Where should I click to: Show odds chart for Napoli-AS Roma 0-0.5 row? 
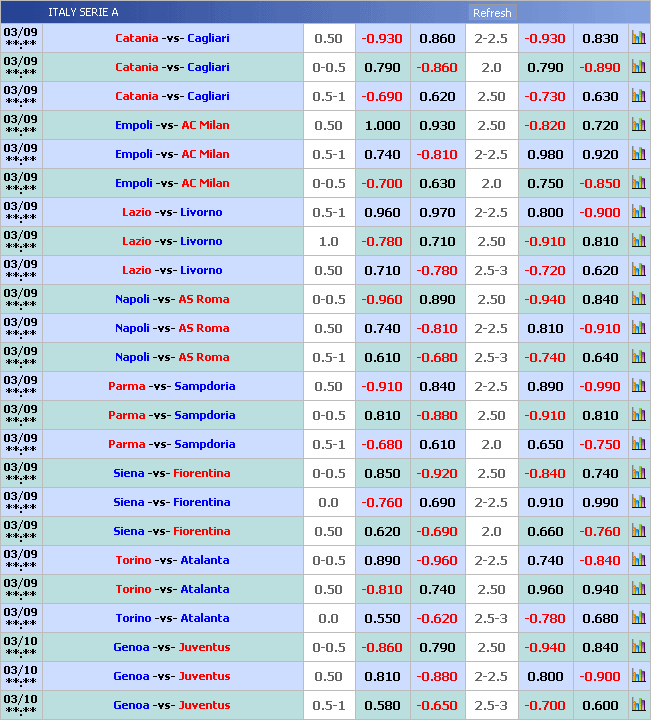[639, 299]
